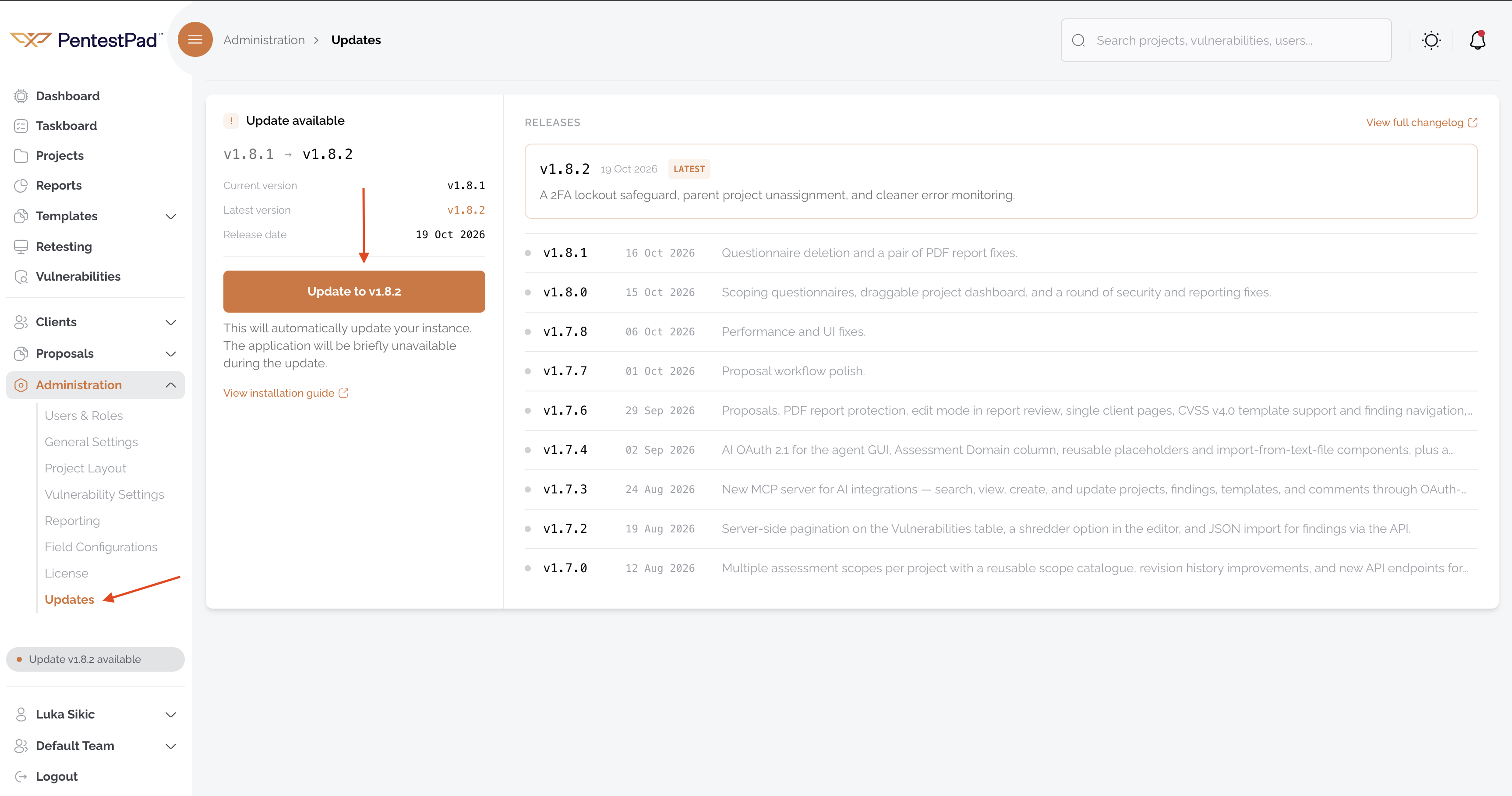Click the Update available warning icon
Screen dimensions: 1512x796
click(231, 121)
